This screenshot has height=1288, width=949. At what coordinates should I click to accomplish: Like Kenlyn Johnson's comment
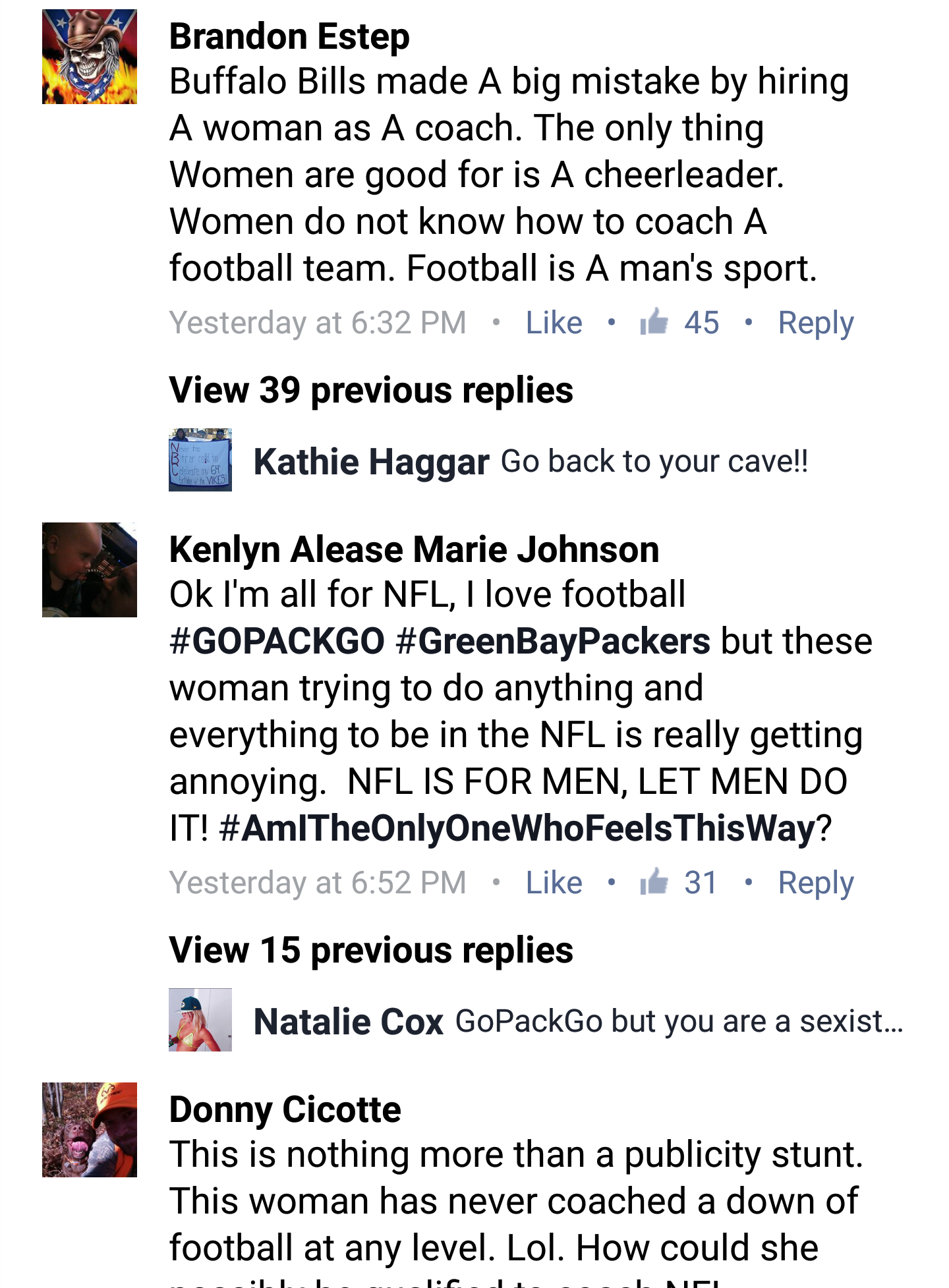[x=554, y=883]
